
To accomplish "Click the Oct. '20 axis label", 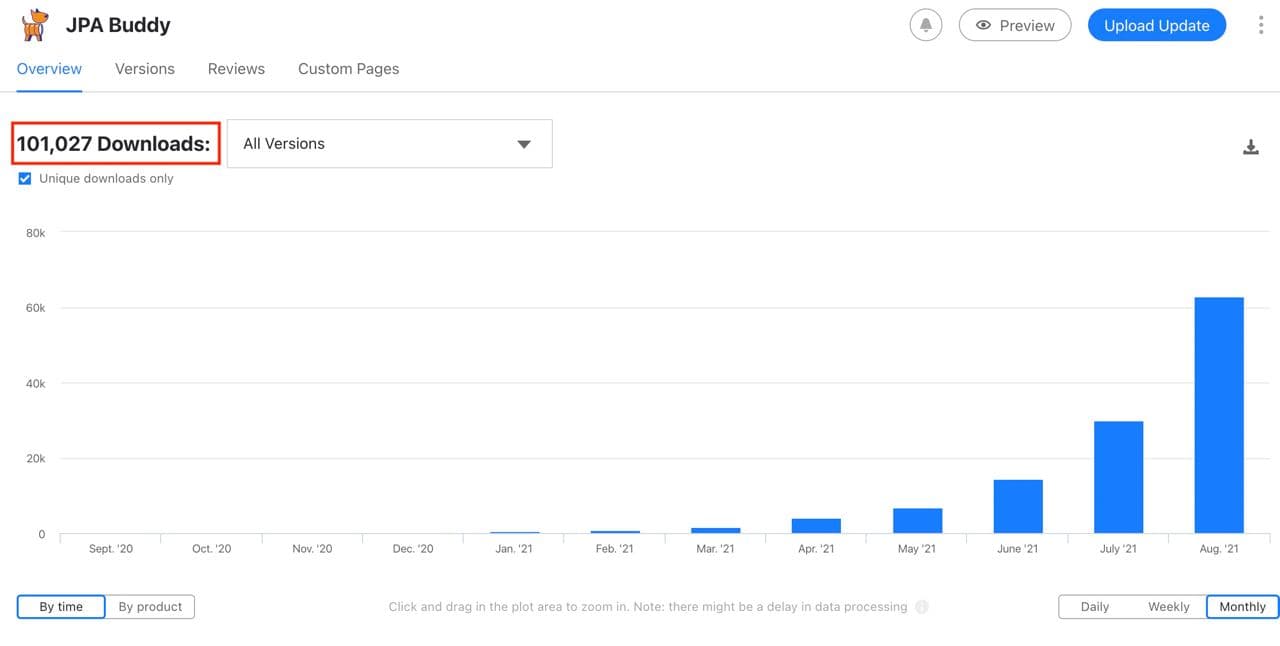I will 212,549.
